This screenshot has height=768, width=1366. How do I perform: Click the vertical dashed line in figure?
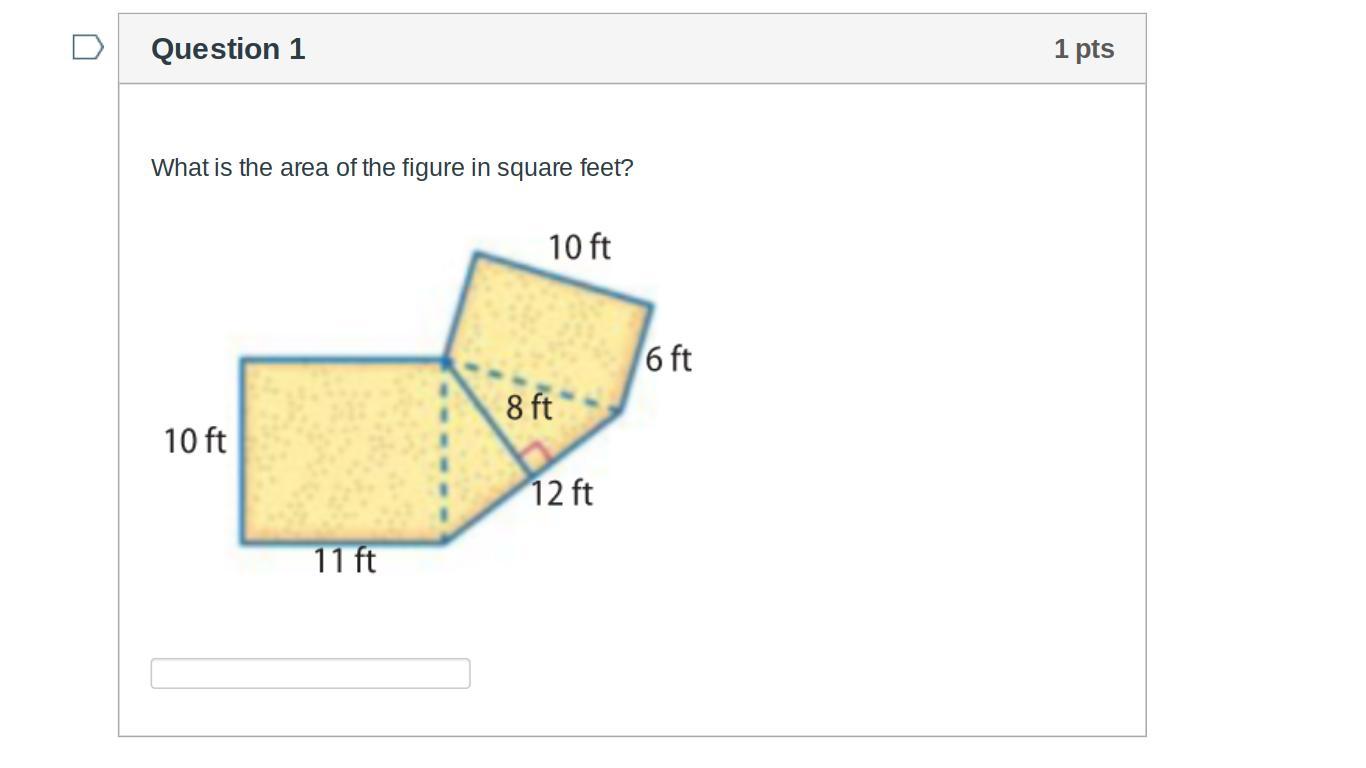click(x=444, y=450)
